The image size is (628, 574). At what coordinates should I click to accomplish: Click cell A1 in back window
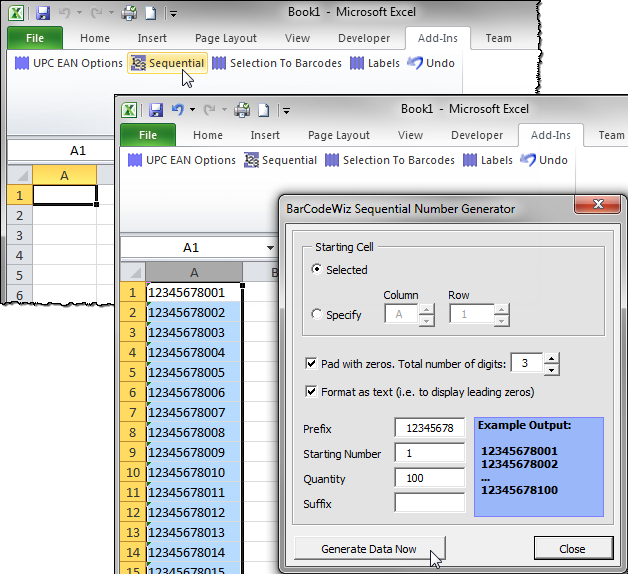click(x=64, y=195)
